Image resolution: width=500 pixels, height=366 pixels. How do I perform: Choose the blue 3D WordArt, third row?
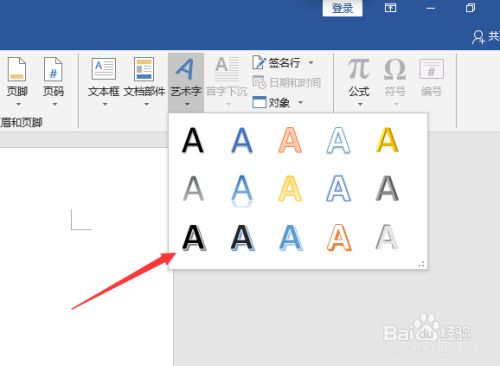pyautogui.click(x=291, y=238)
